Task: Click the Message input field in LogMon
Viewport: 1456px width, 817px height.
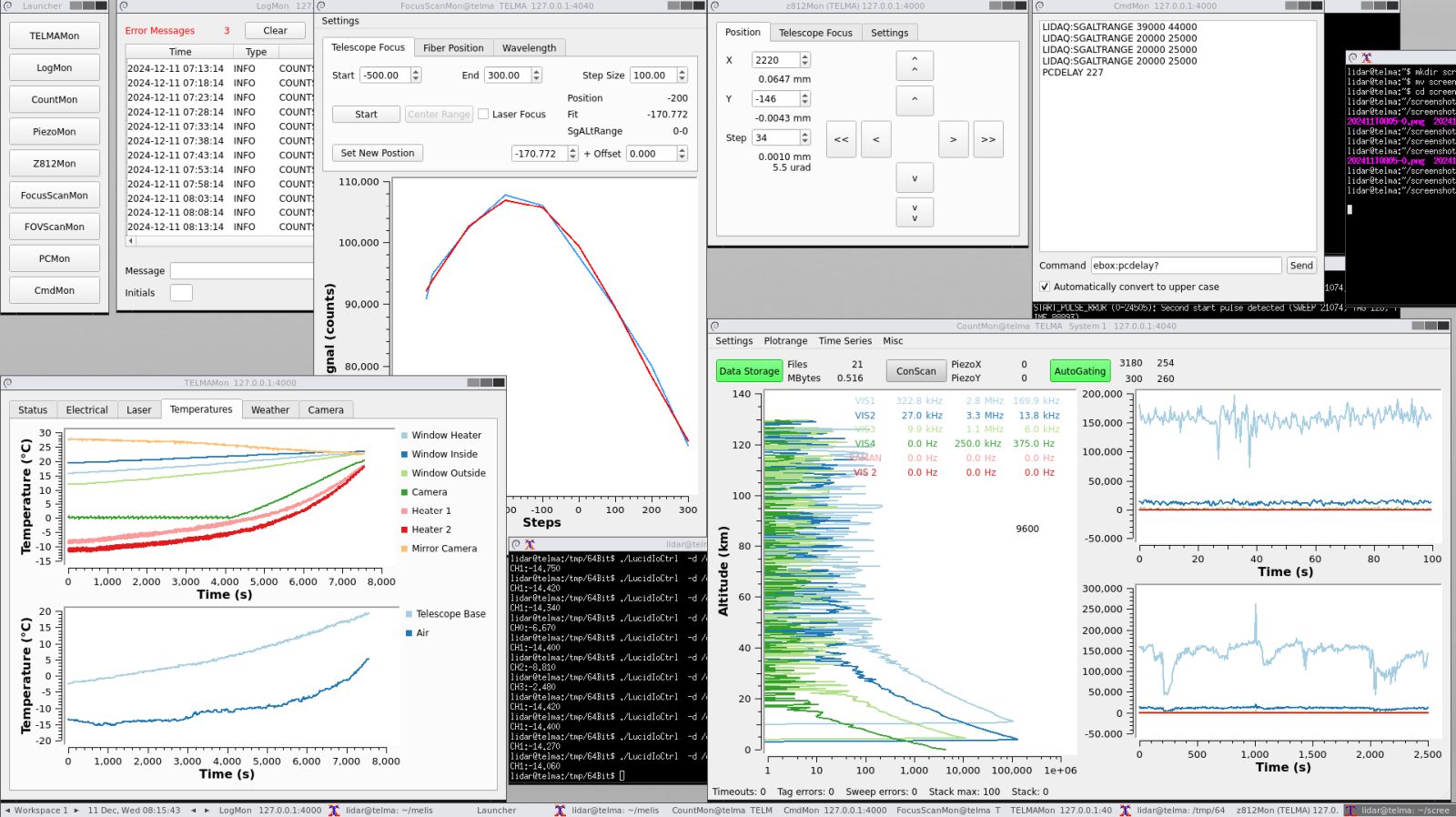Action: 241,271
